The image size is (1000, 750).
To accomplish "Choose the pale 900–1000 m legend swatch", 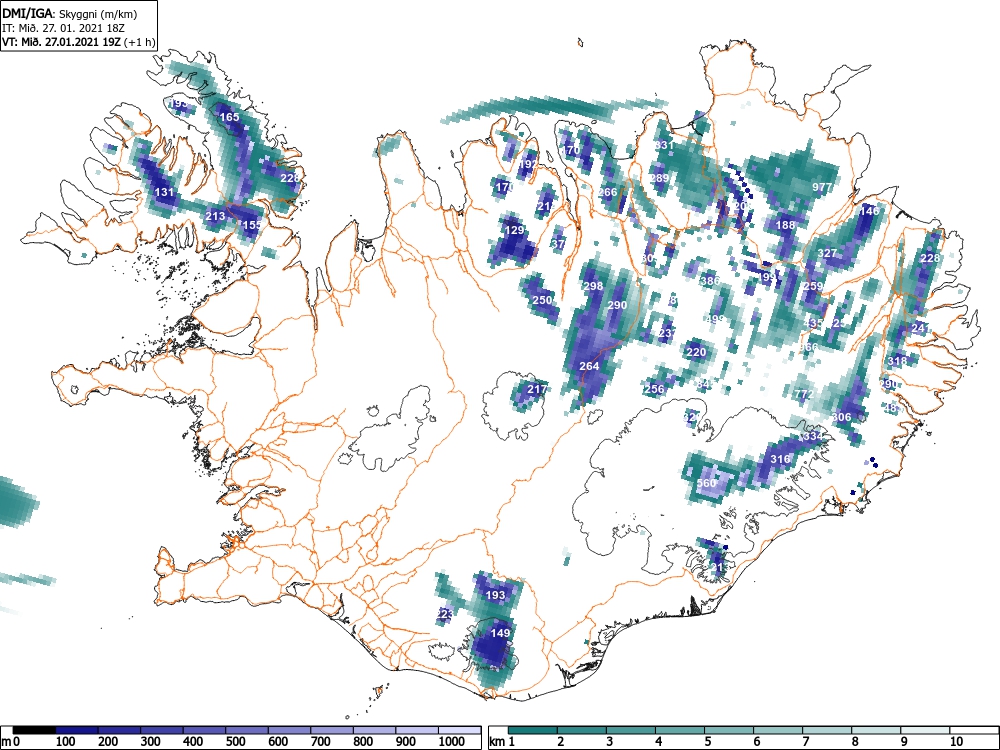I will point(417,730).
